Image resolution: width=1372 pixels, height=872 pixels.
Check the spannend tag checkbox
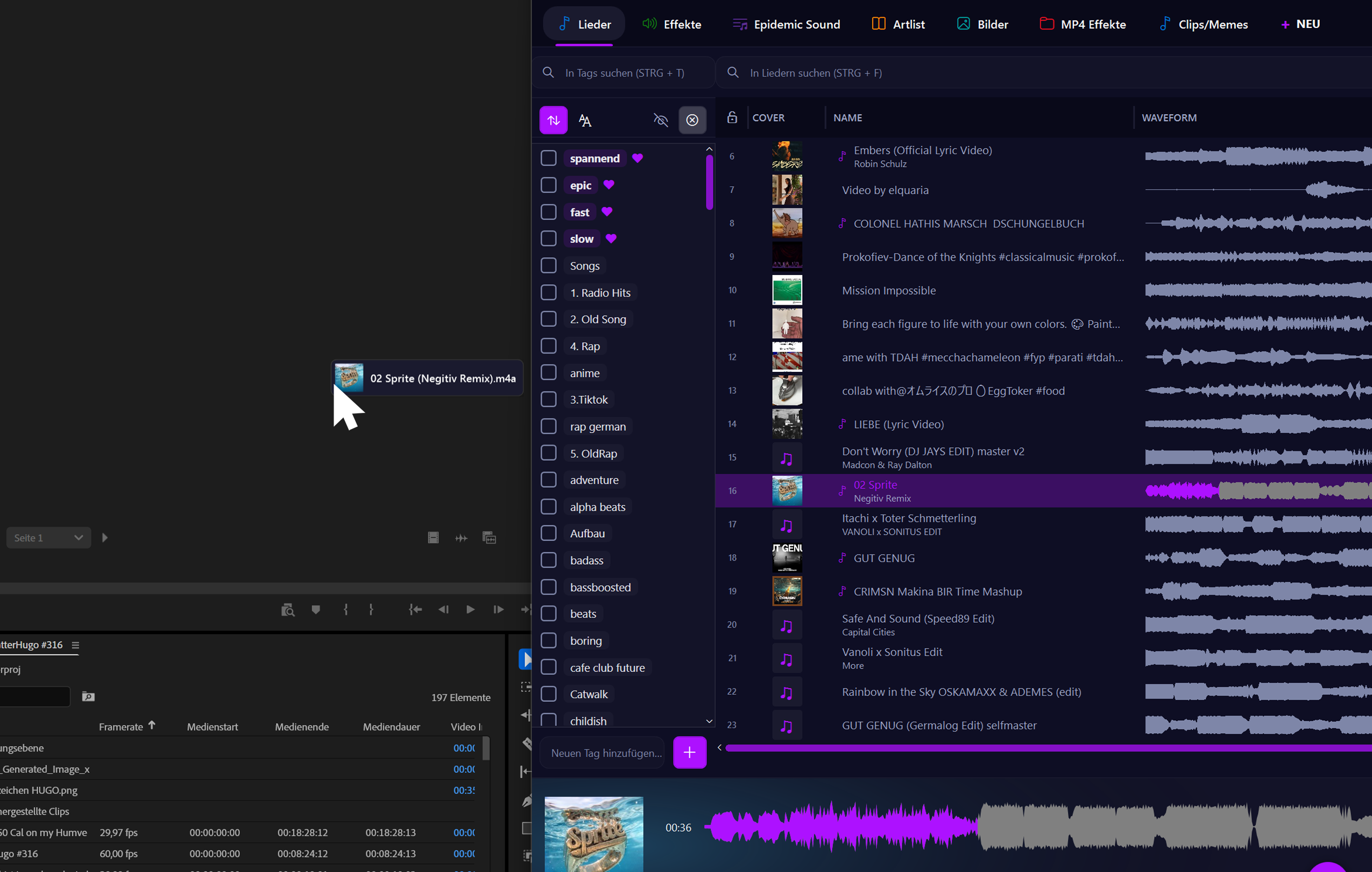point(548,158)
